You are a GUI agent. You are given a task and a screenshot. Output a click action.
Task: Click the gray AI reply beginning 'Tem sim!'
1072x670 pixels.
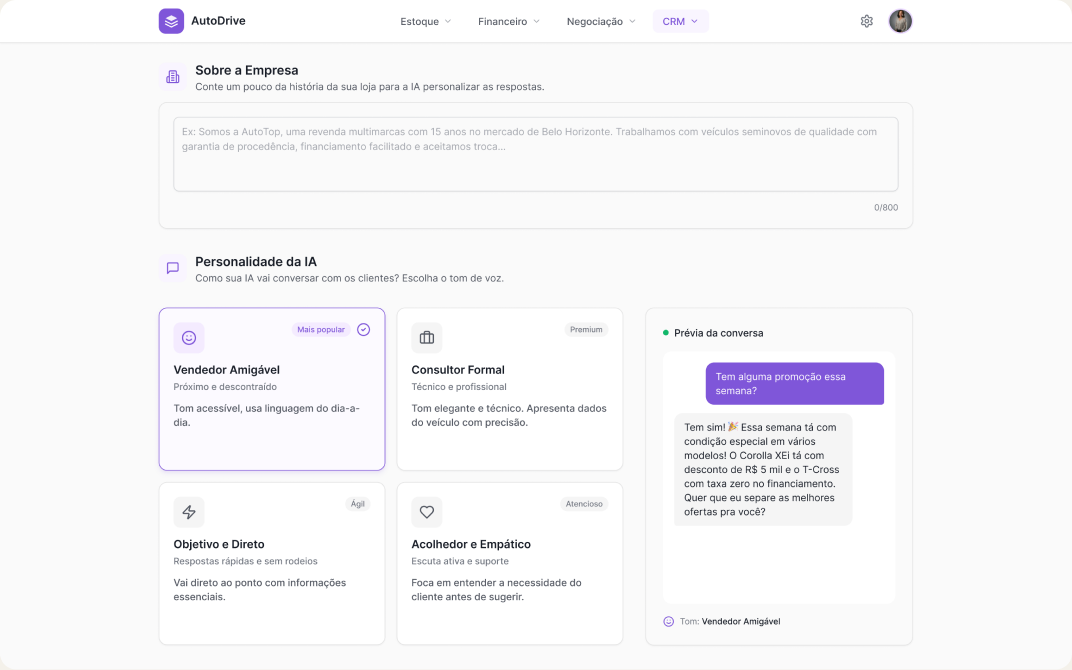(763, 469)
